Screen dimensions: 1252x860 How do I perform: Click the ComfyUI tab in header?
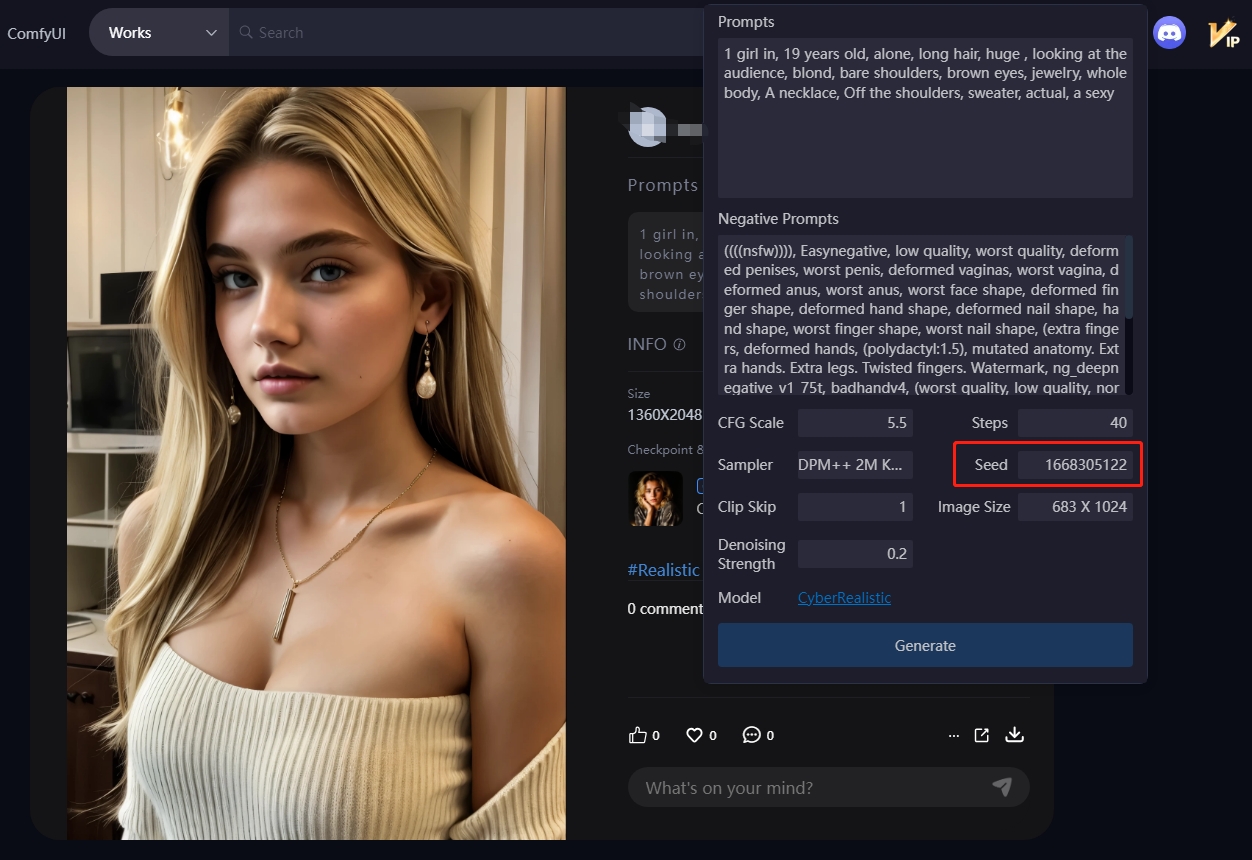37,33
